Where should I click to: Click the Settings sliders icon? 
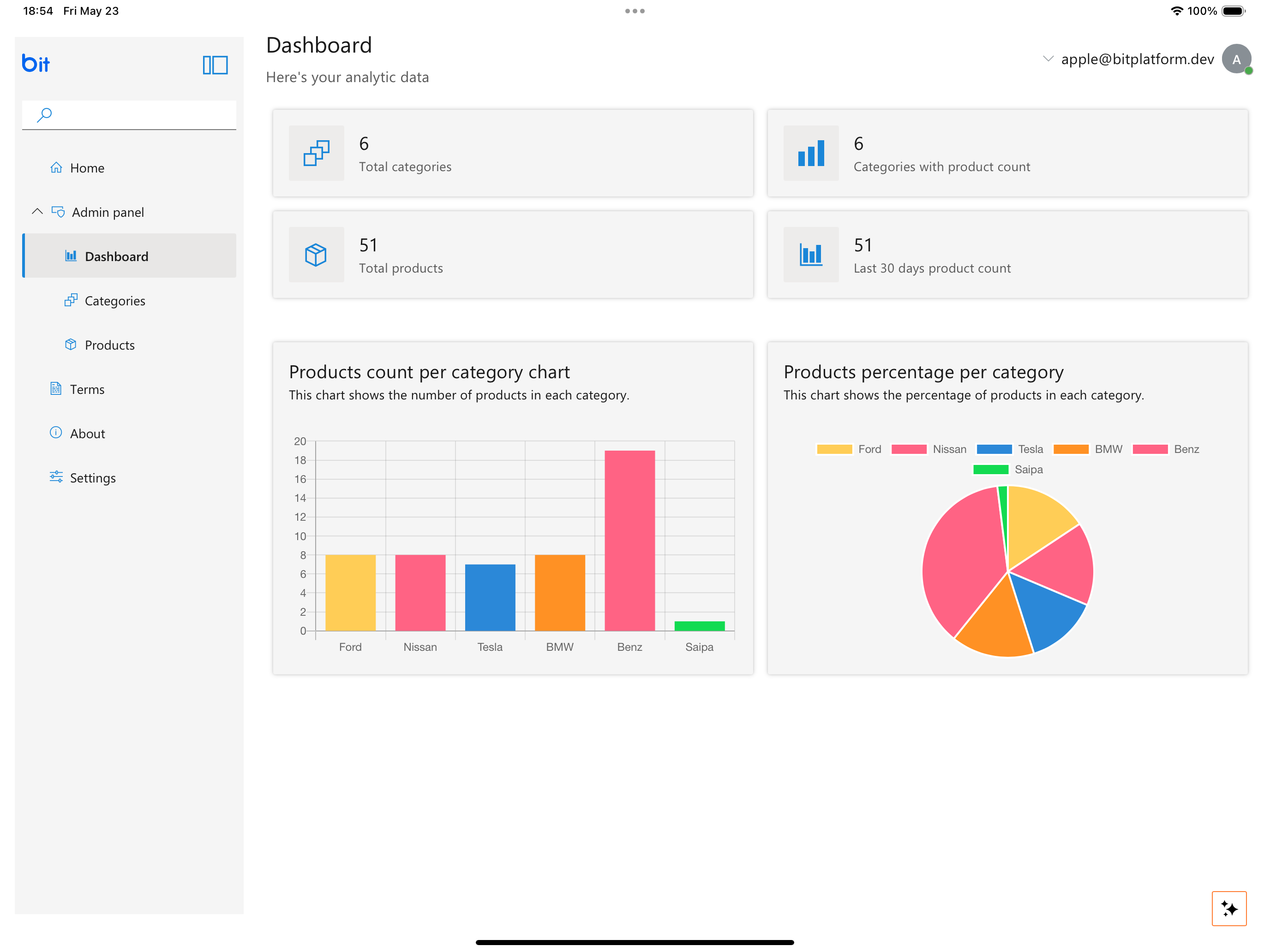[56, 476]
